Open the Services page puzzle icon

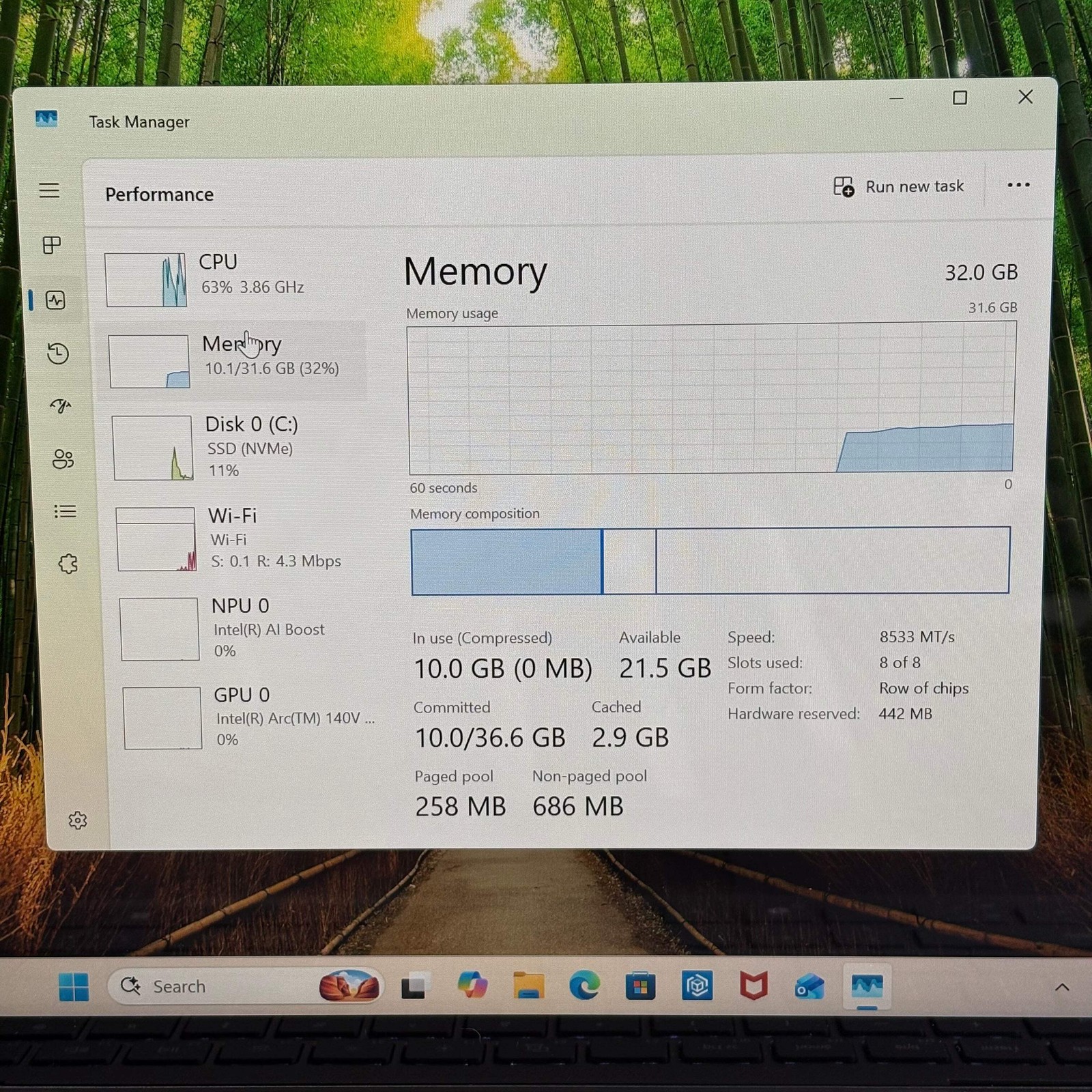[68, 564]
